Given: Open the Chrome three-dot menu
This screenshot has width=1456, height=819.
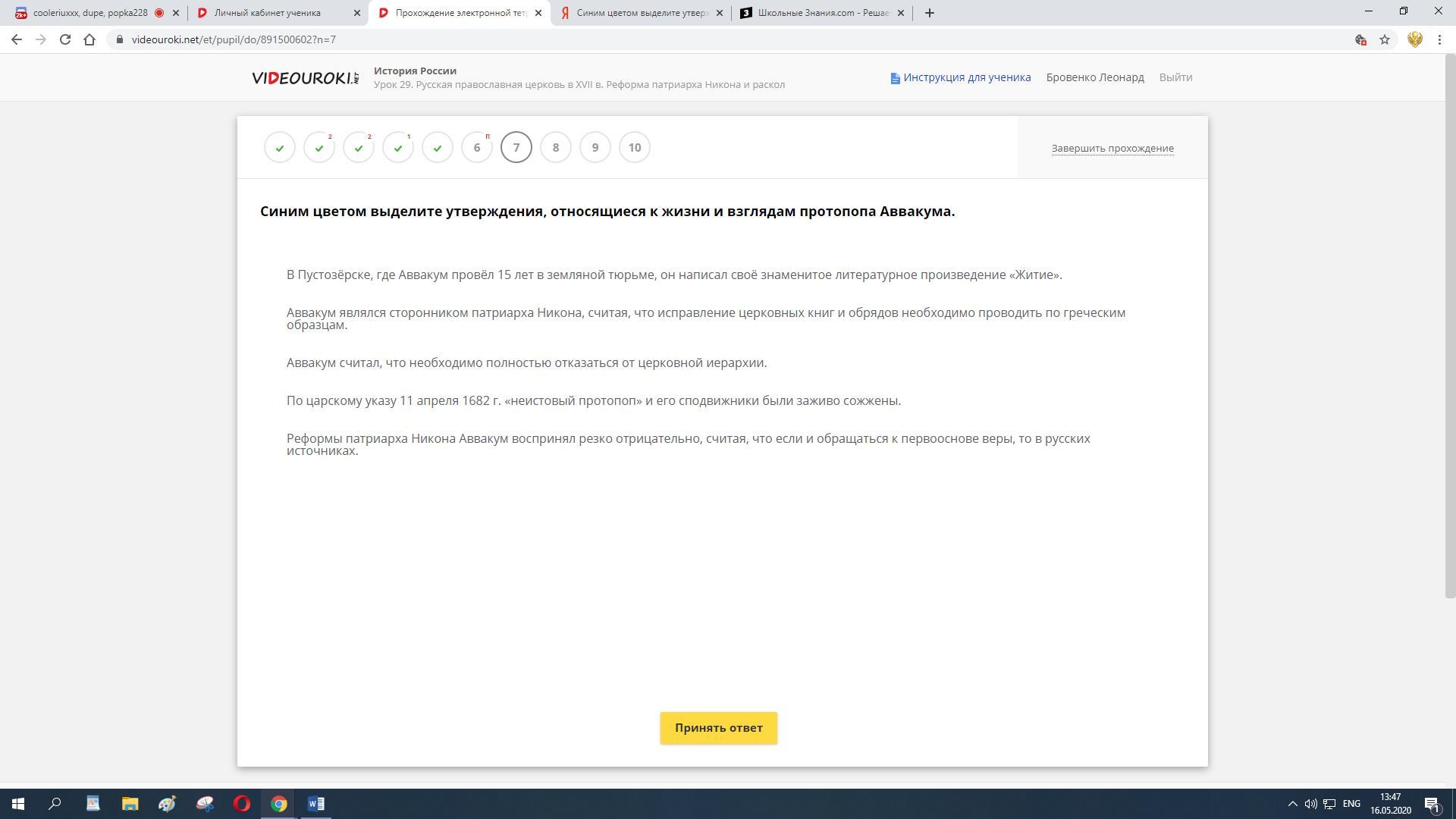Looking at the screenshot, I should coord(1439,39).
